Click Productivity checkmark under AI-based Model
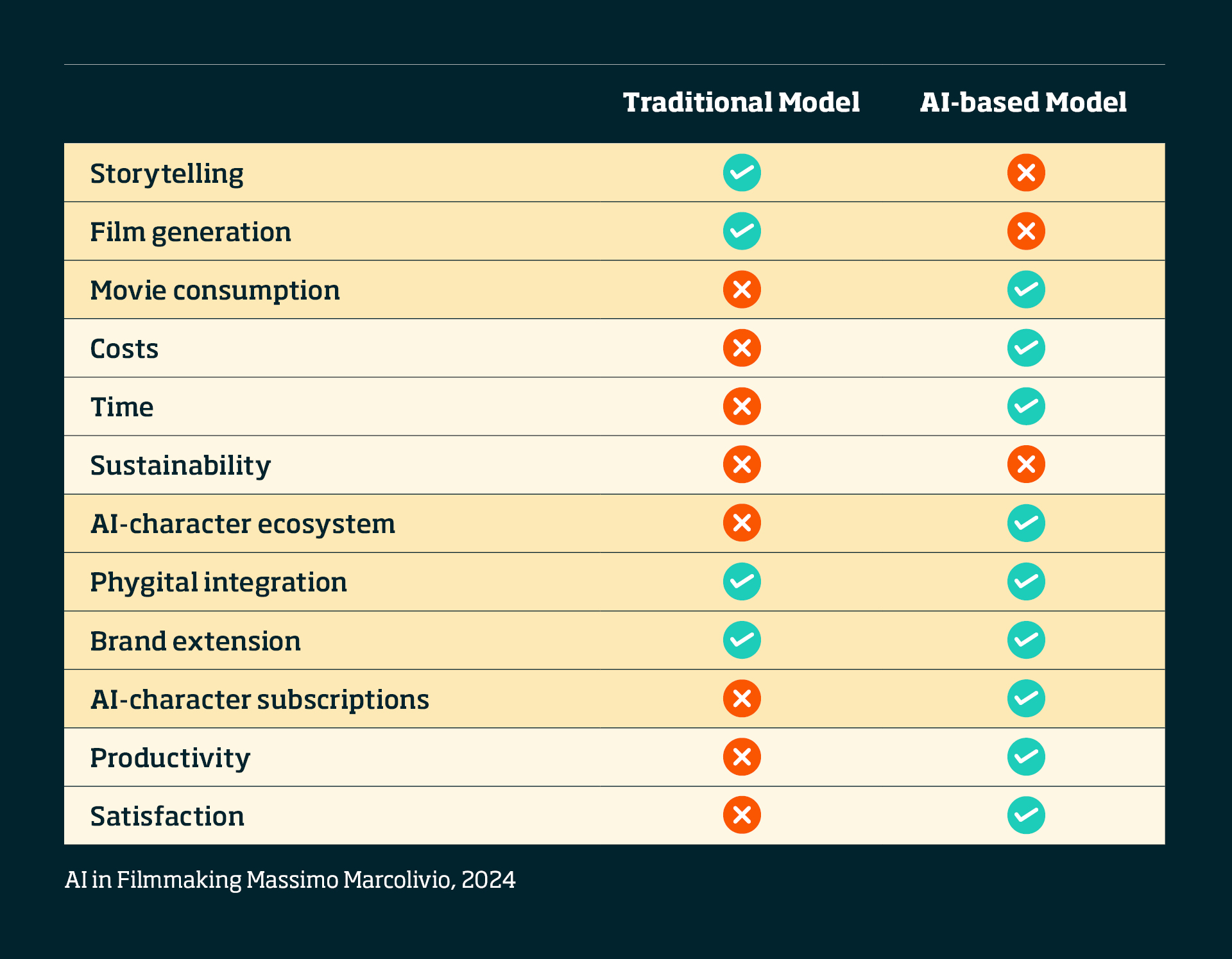1232x959 pixels. pos(1026,757)
